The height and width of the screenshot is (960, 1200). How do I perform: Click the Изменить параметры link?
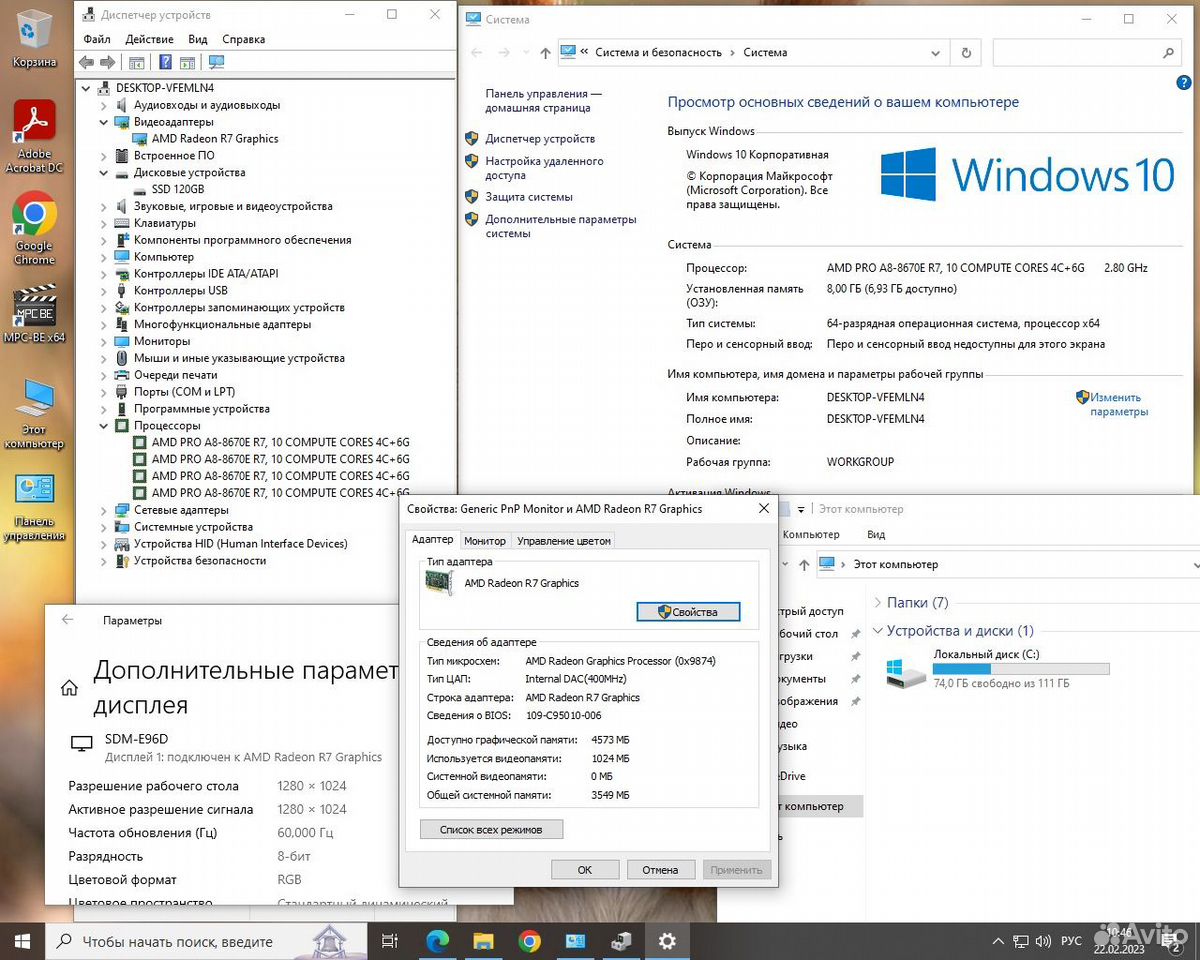click(1119, 404)
